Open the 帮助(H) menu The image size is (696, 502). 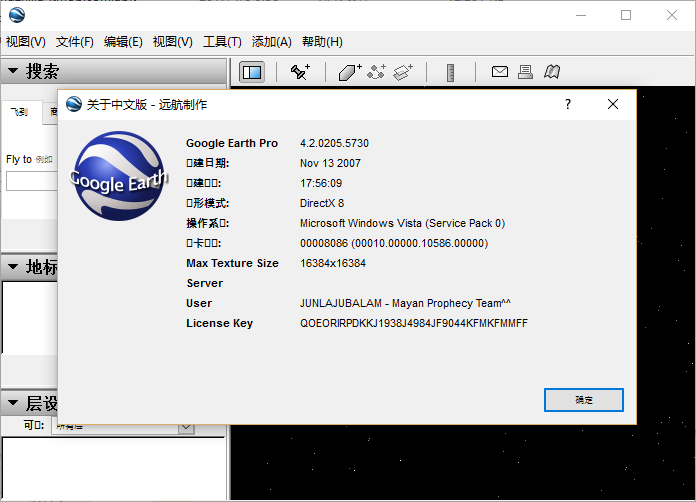(x=322, y=42)
